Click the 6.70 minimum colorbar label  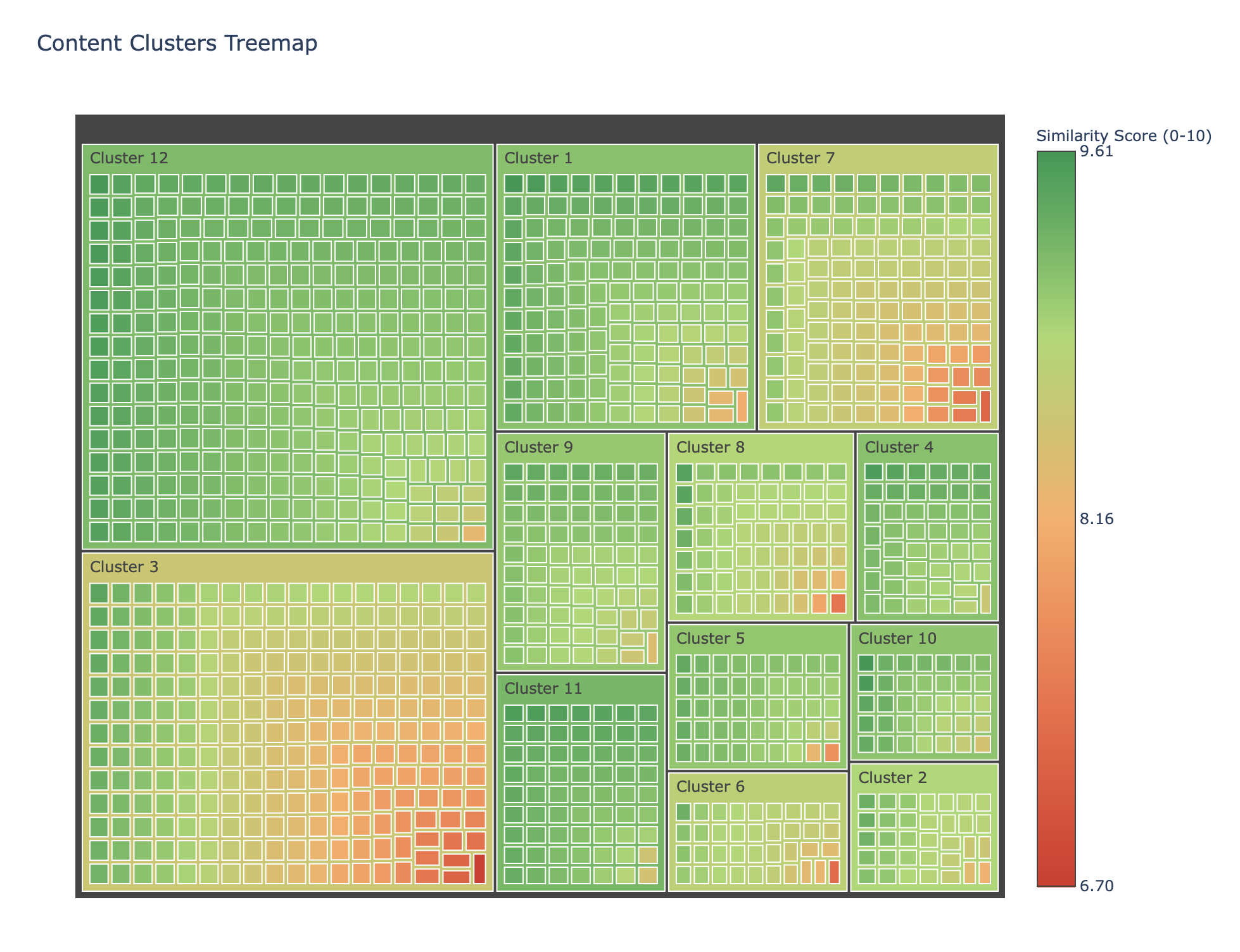[x=1095, y=886]
